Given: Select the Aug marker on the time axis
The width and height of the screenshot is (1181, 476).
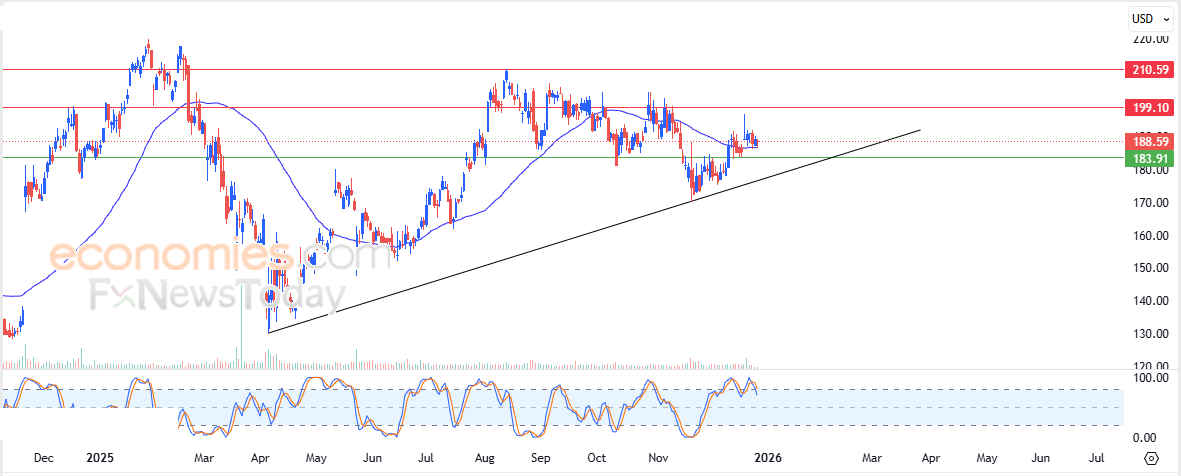Looking at the screenshot, I should coord(485,458).
